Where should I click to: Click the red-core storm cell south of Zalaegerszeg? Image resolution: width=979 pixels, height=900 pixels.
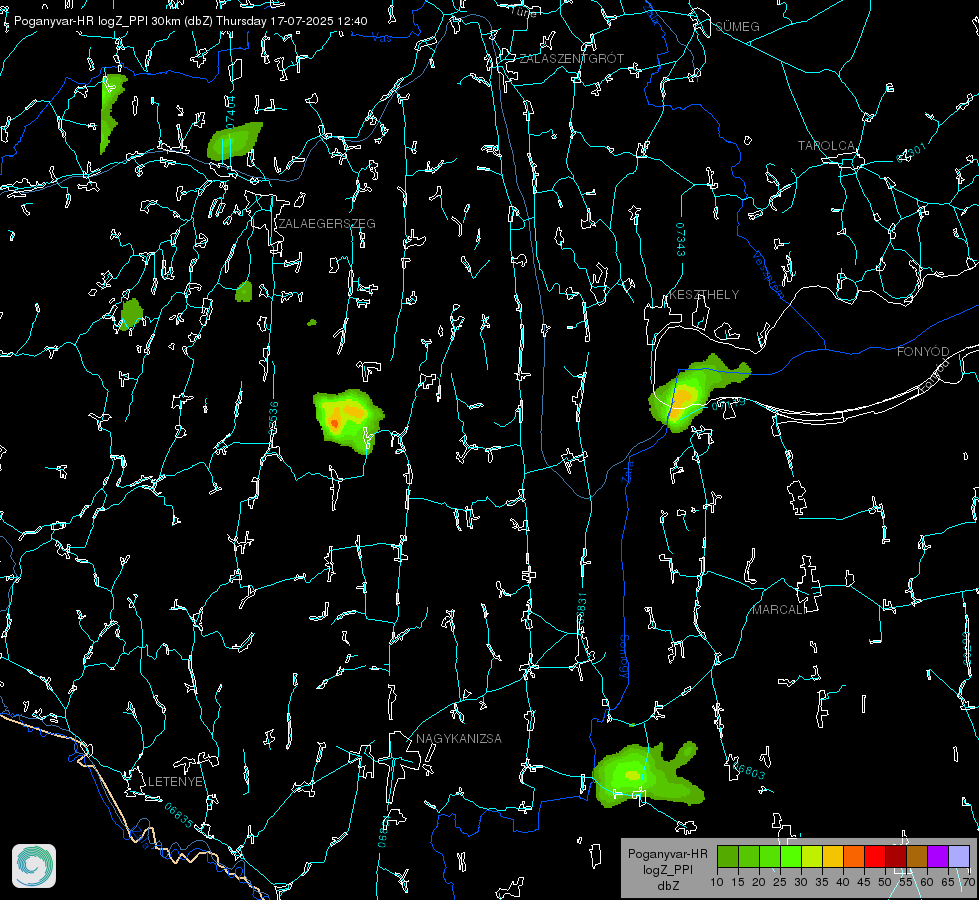pyautogui.click(x=348, y=420)
